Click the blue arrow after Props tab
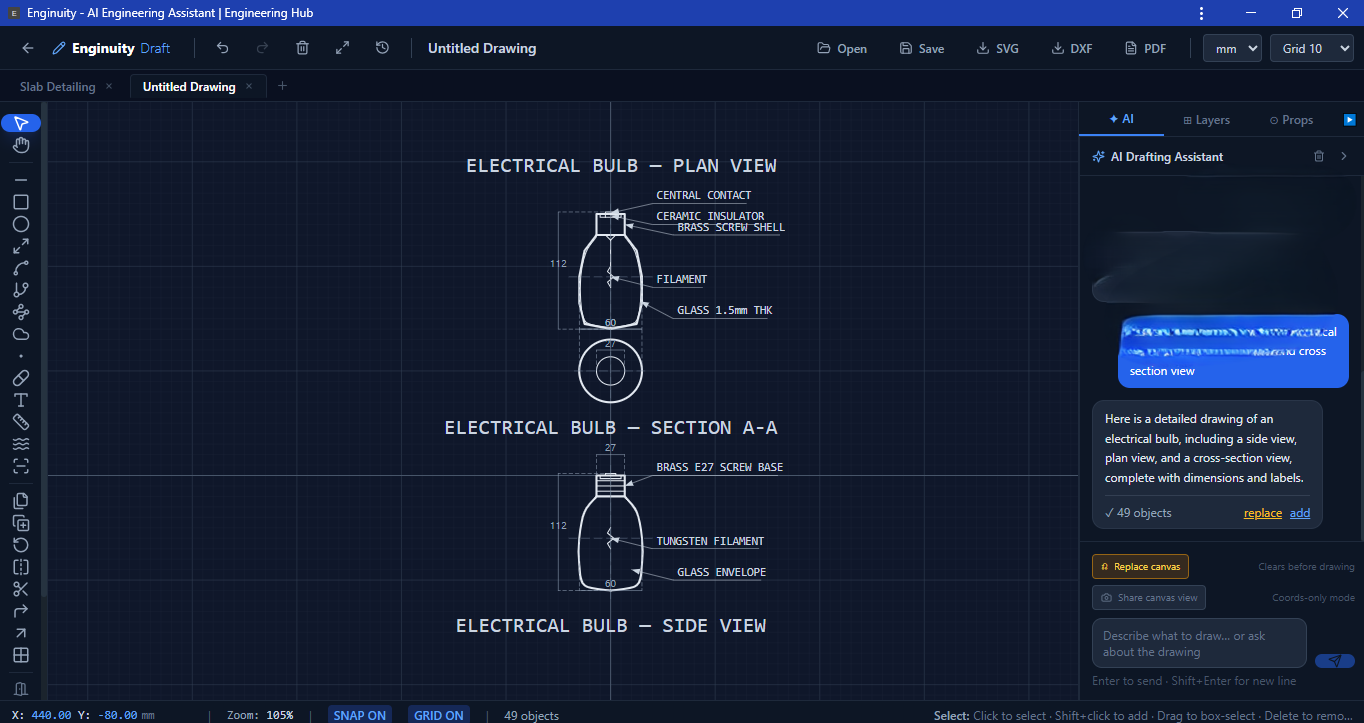Image resolution: width=1364 pixels, height=723 pixels. (x=1349, y=119)
